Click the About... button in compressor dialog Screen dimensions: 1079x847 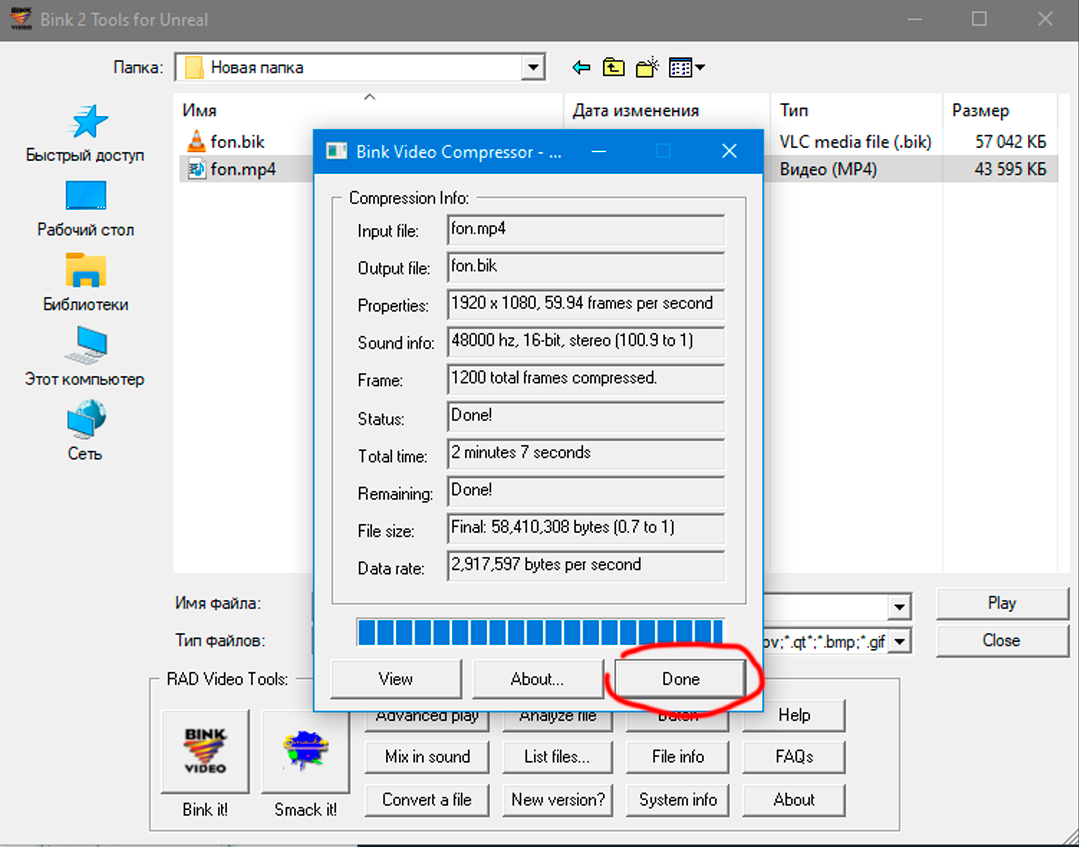pyautogui.click(x=537, y=678)
